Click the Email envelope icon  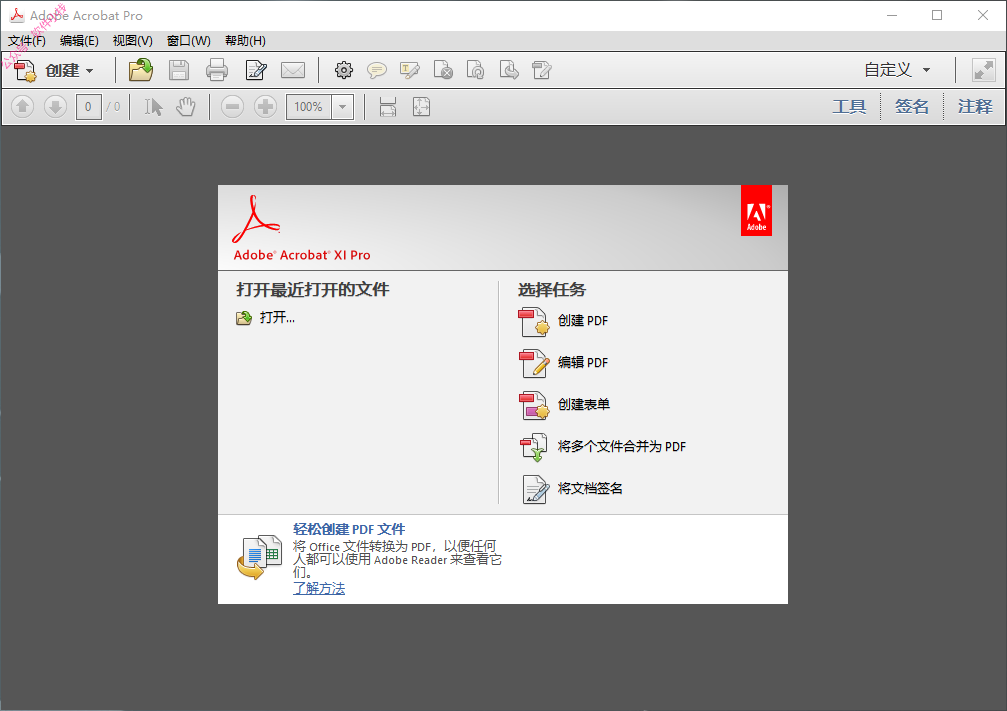pos(293,70)
